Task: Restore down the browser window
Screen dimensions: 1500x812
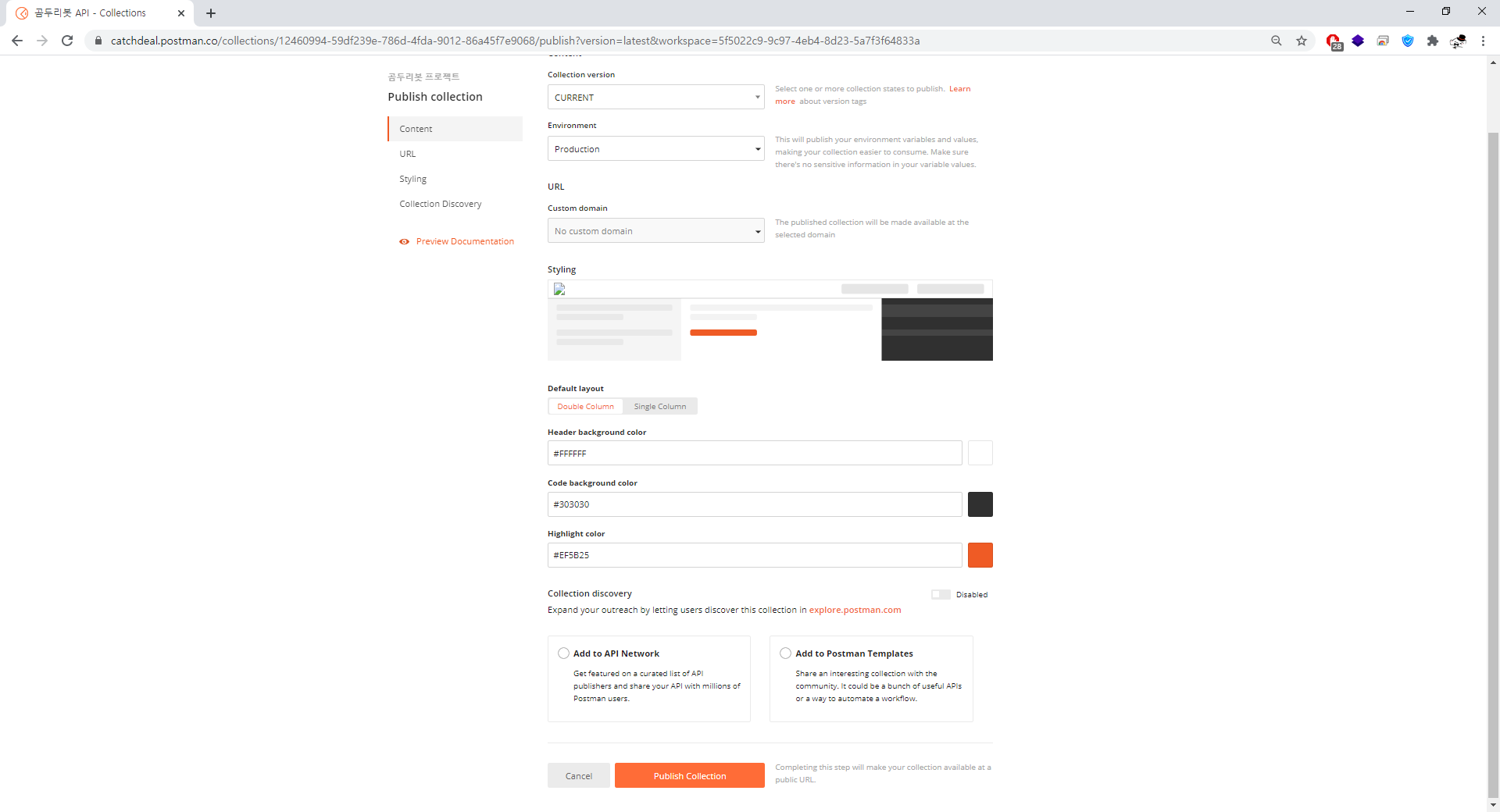Action: [x=1446, y=12]
